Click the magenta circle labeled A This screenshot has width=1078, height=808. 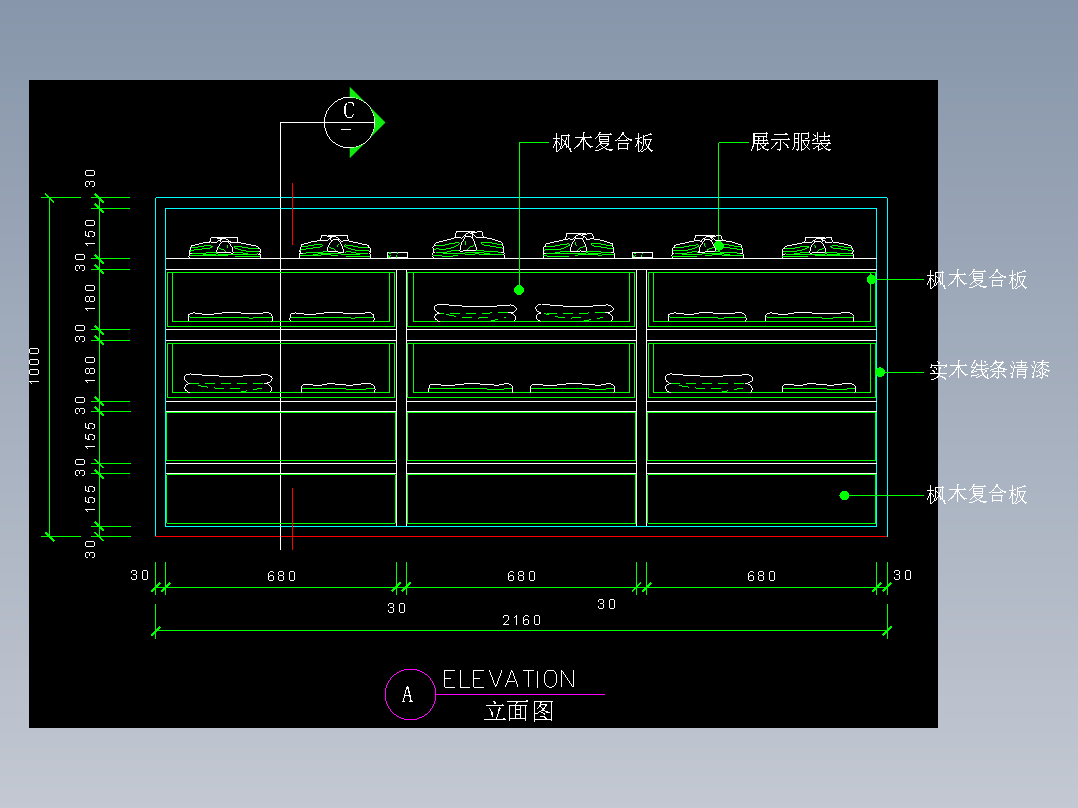coord(410,695)
